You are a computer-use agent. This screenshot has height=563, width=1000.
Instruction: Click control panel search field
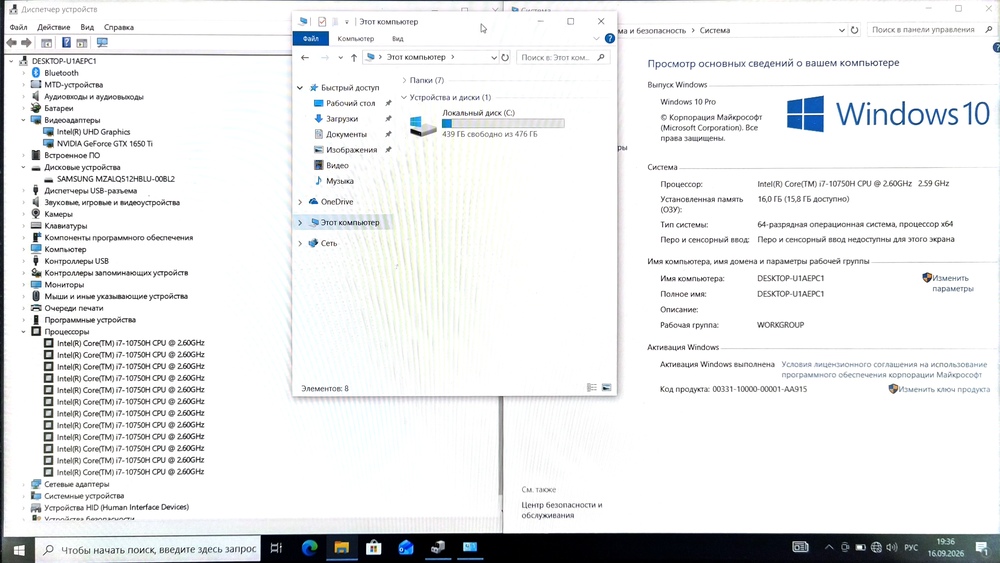[930, 29]
